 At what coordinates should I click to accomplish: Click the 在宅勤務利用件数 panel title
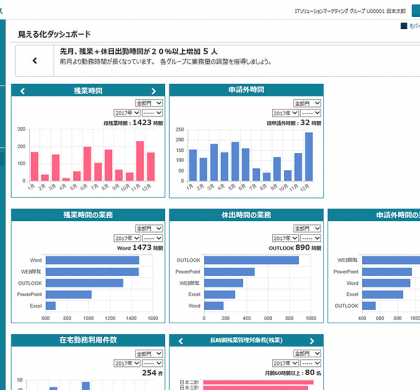coord(88,340)
